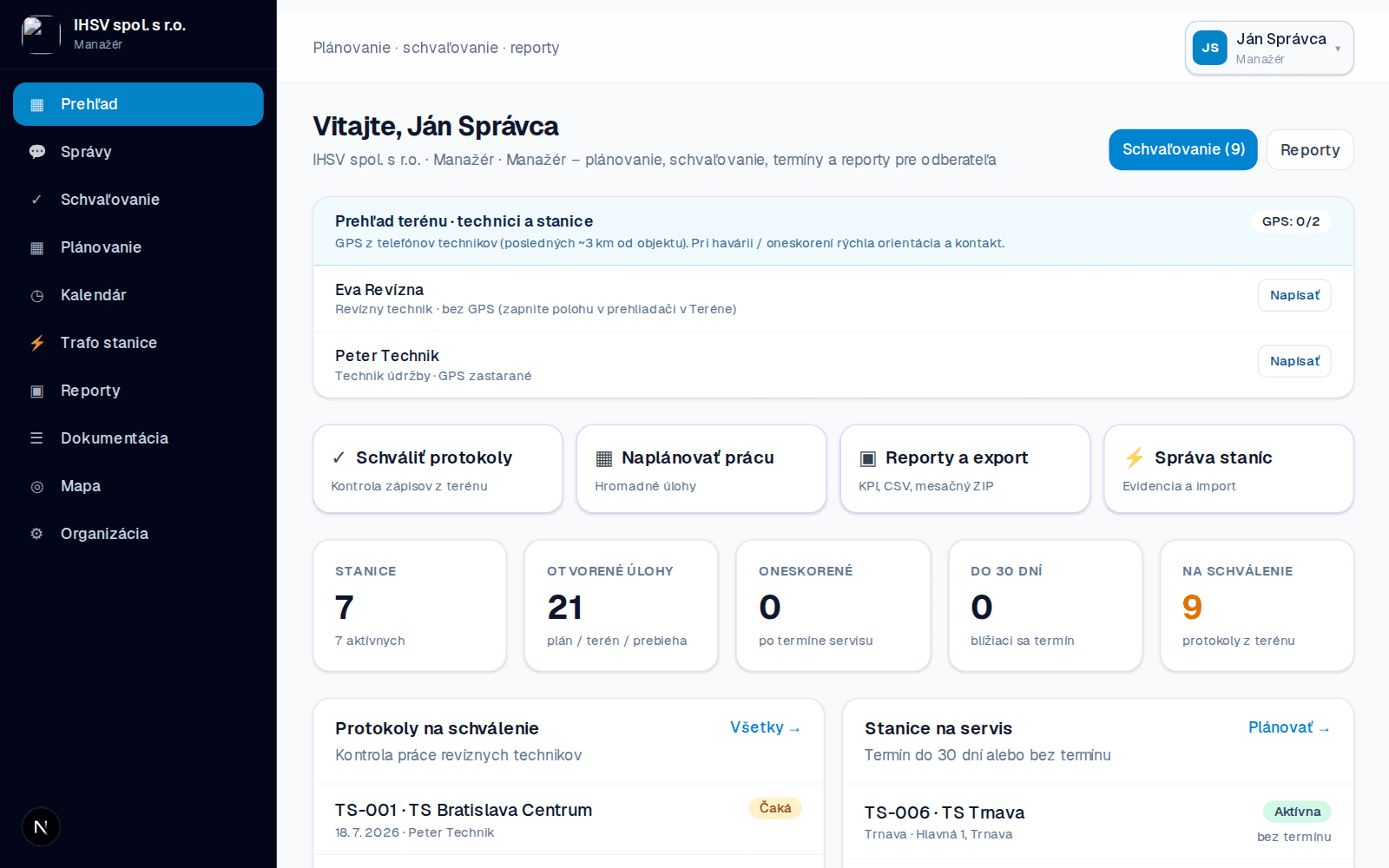Click the Organizácia gear icon
1389x868 pixels.
[36, 534]
